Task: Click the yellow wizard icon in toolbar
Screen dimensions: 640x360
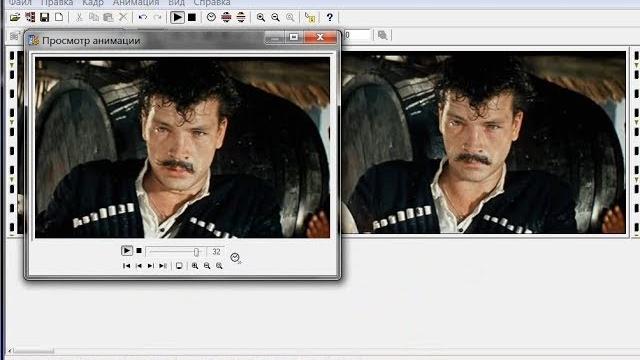Action: click(x=310, y=18)
